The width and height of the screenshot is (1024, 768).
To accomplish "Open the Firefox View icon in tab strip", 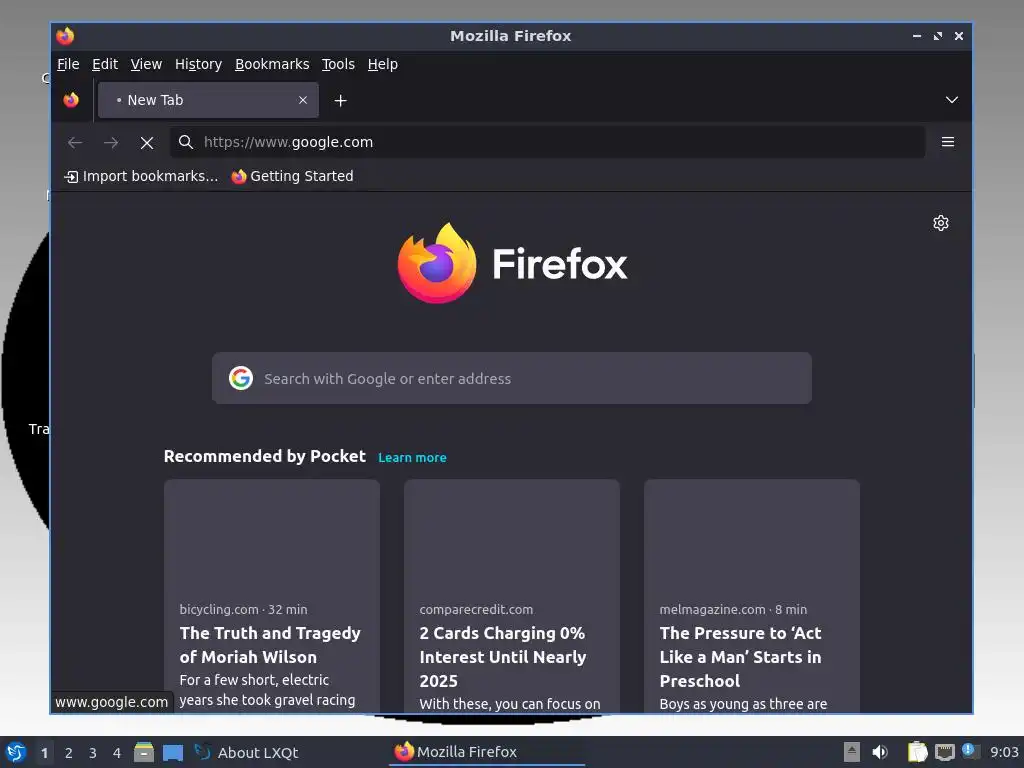I will point(71,100).
